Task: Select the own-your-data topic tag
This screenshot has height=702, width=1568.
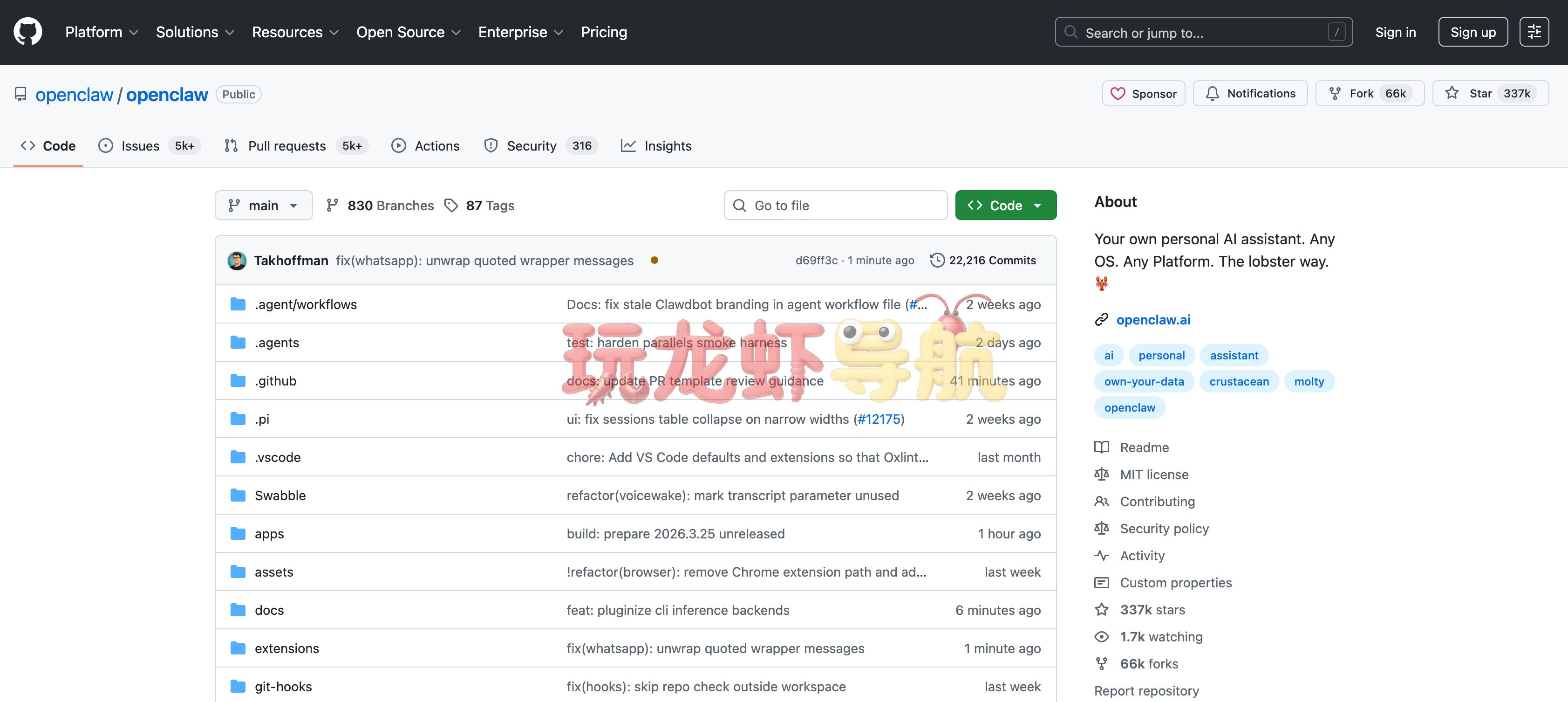Action: tap(1144, 382)
